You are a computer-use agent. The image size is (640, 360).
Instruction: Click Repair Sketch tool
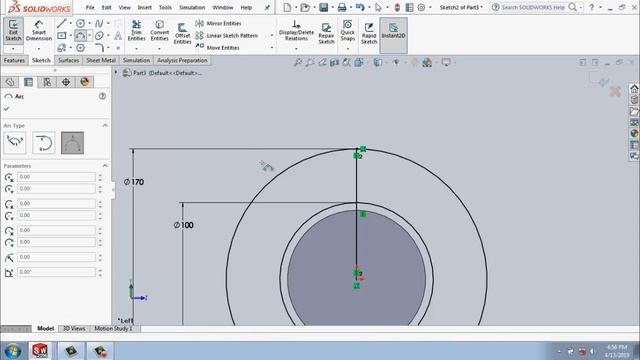tap(326, 33)
